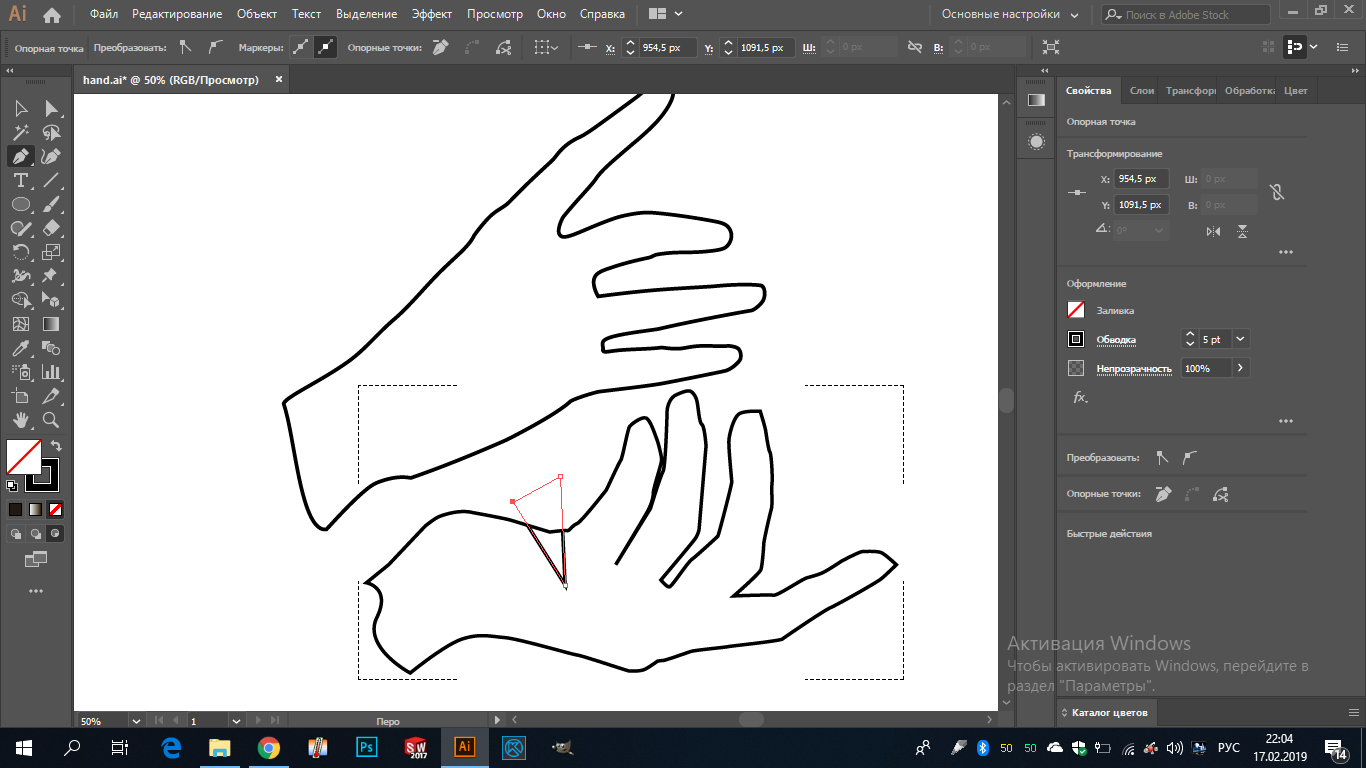Click the fx effects icon in Properties
Screen dimensions: 1366x768
tap(1080, 397)
